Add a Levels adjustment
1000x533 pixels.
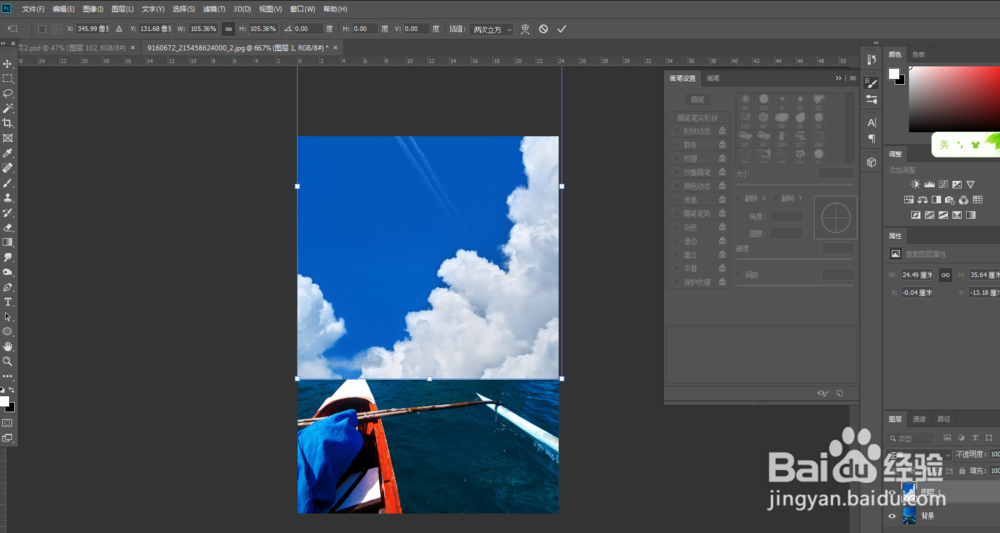[929, 184]
